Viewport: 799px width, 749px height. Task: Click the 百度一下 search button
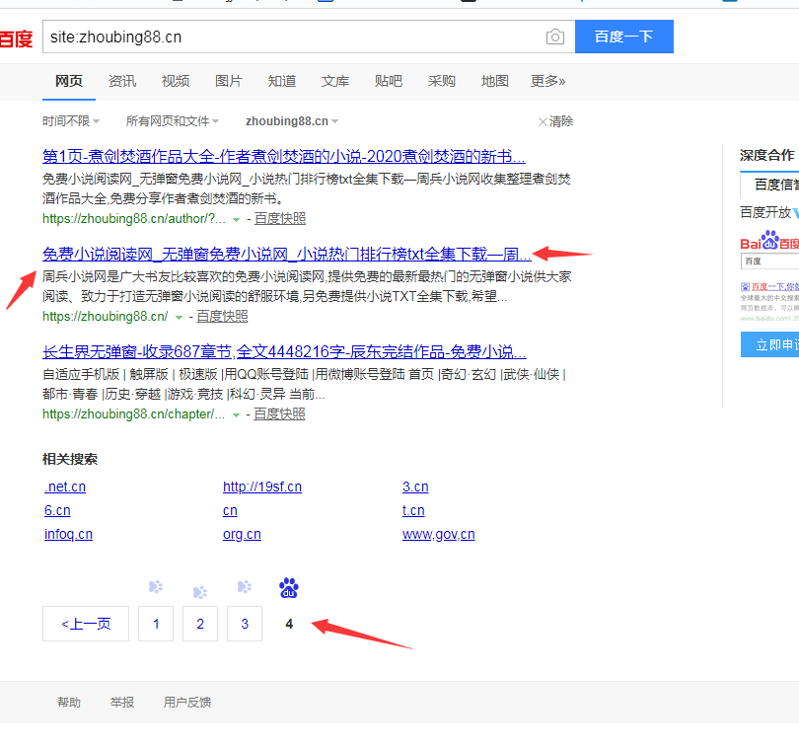(x=624, y=37)
